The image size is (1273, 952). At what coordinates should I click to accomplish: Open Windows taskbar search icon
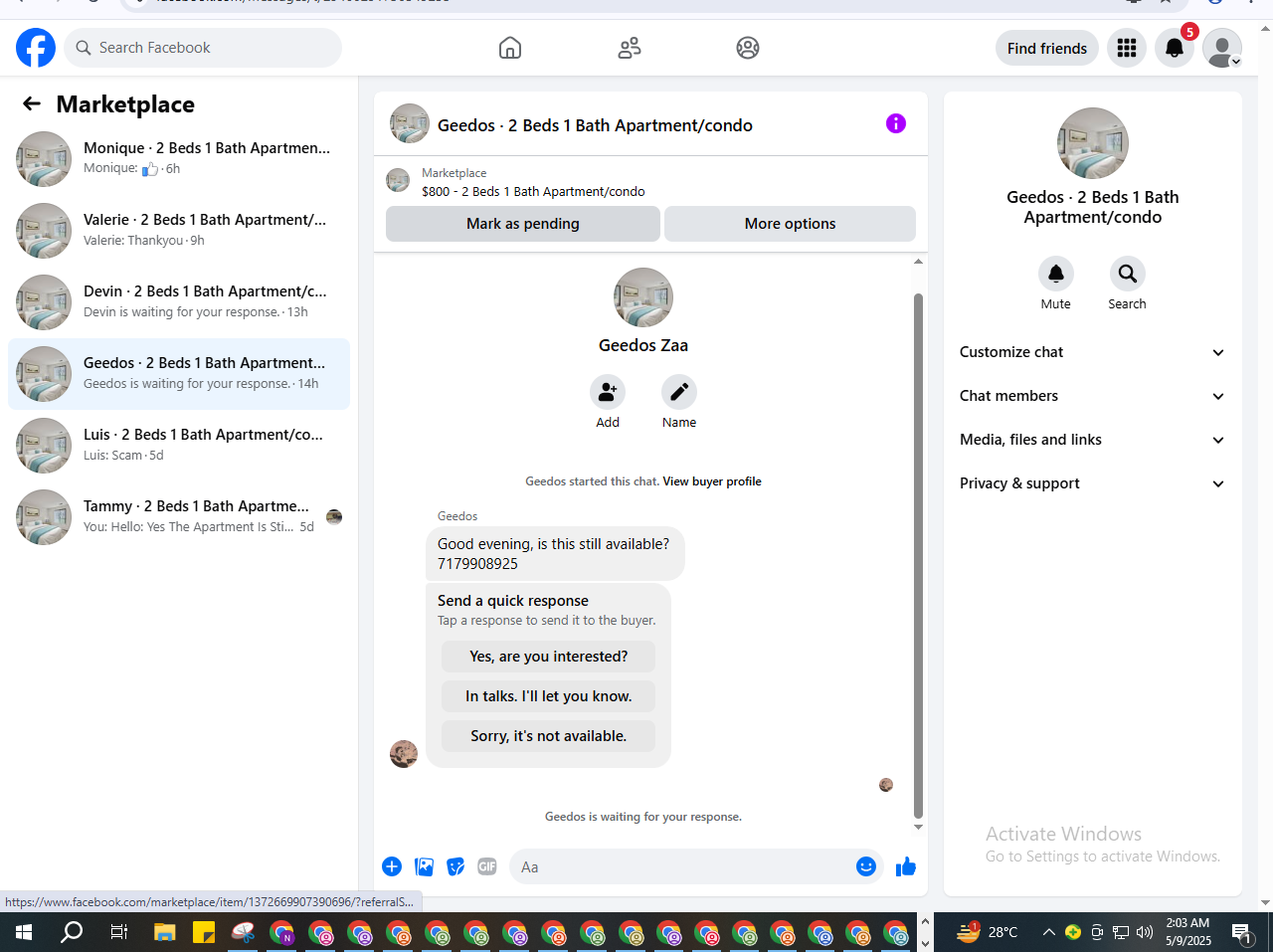click(x=72, y=932)
